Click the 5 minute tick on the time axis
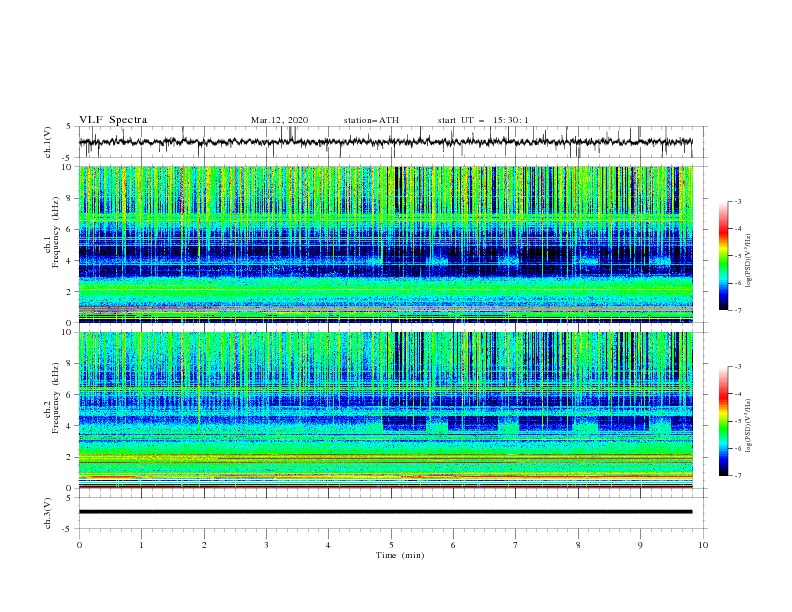792x612 pixels. (x=391, y=545)
